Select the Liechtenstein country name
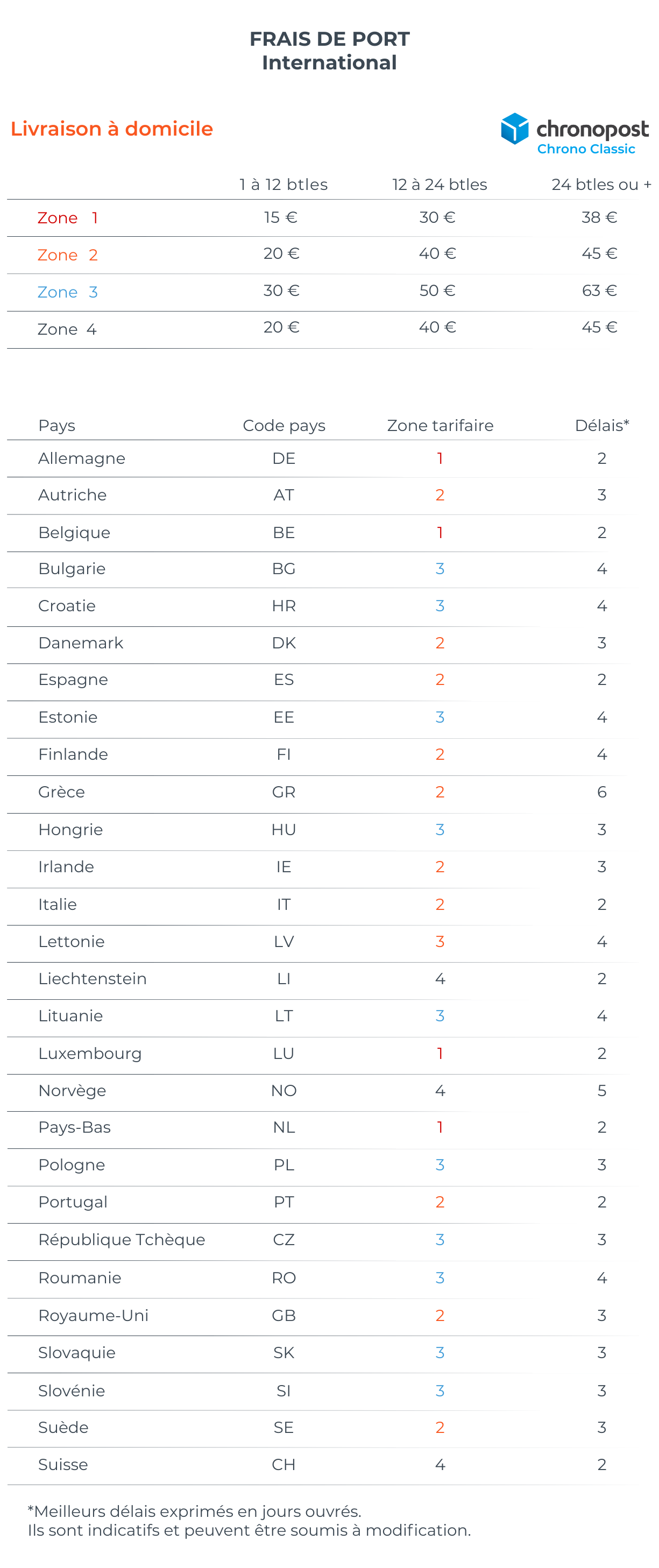Screen dimensions: 659x1568 tap(93, 979)
